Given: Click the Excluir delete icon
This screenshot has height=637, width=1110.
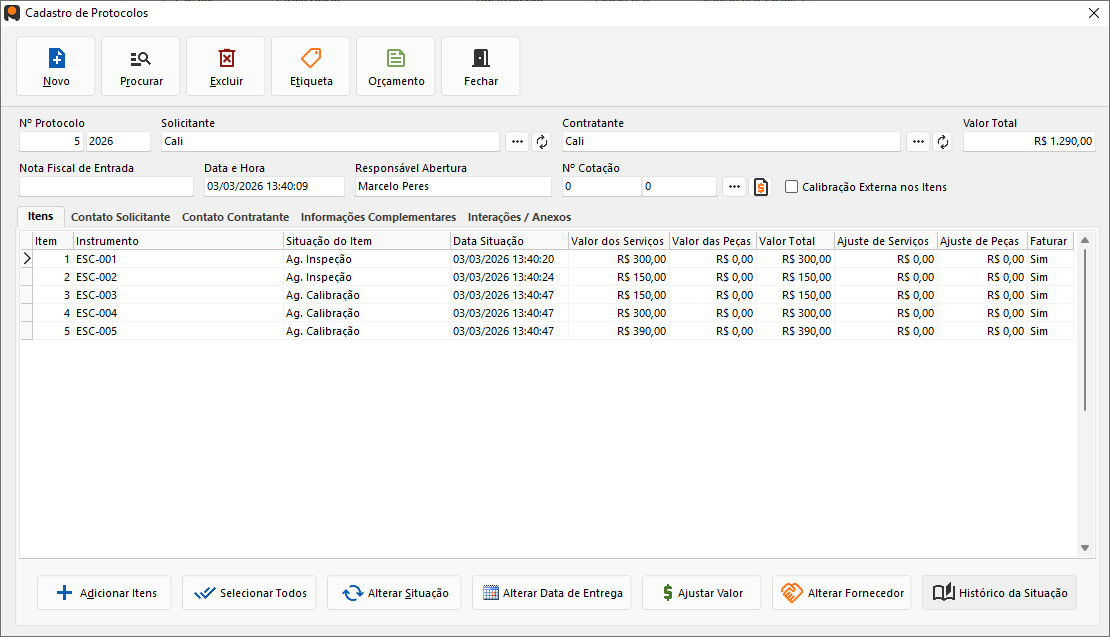Looking at the screenshot, I should click(x=226, y=58).
